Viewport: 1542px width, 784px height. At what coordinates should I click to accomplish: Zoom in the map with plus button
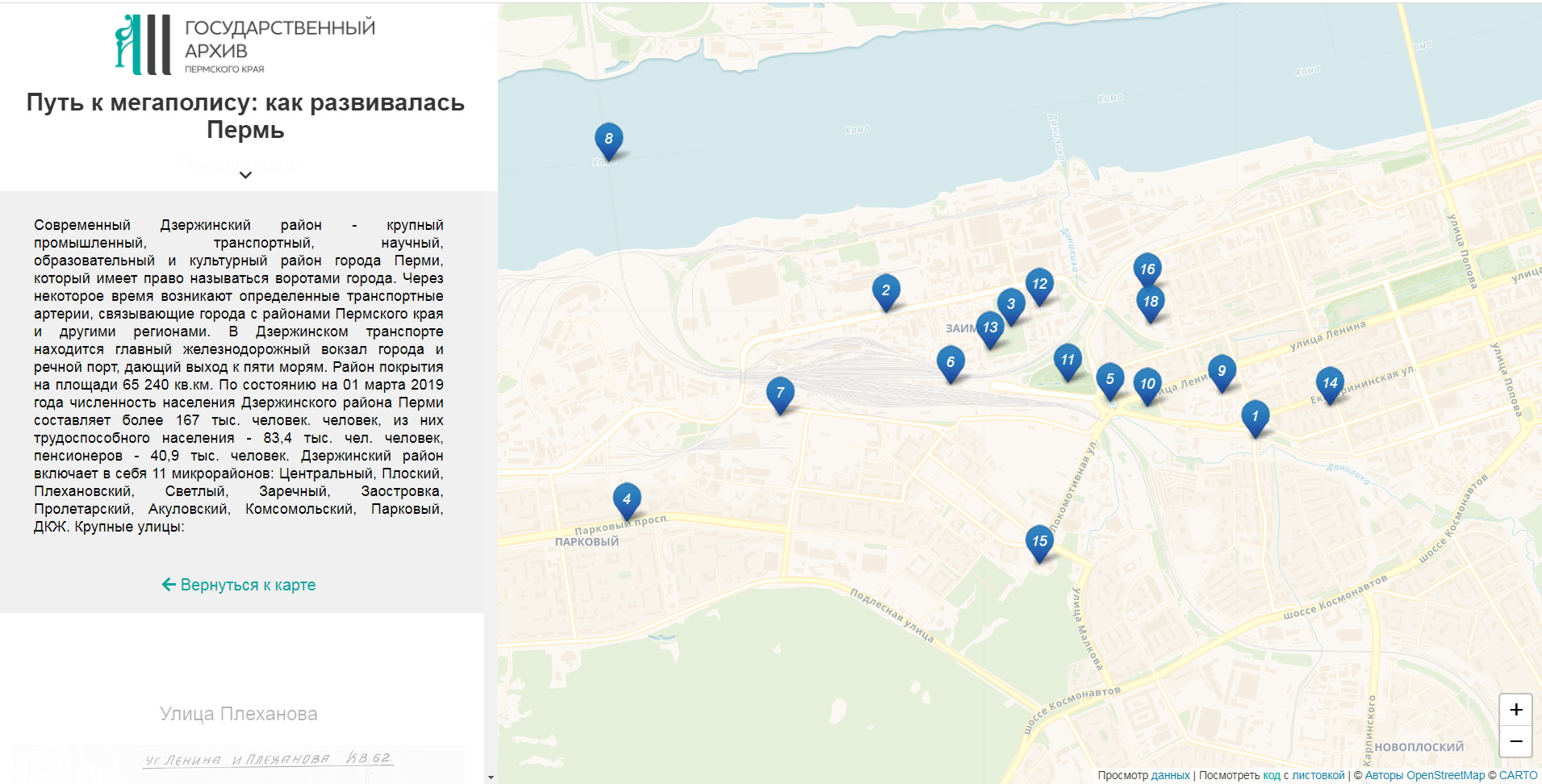pyautogui.click(x=1515, y=710)
